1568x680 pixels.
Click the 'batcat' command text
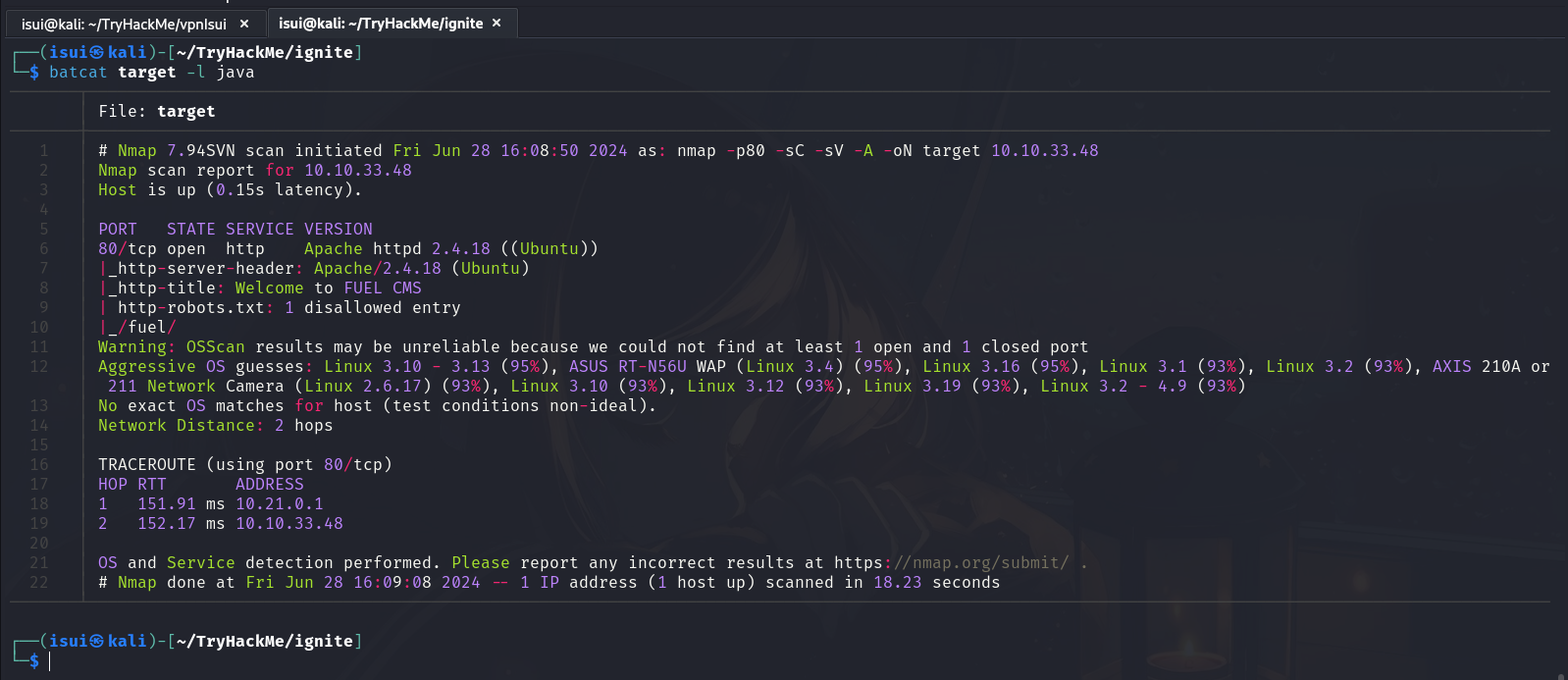click(x=78, y=73)
